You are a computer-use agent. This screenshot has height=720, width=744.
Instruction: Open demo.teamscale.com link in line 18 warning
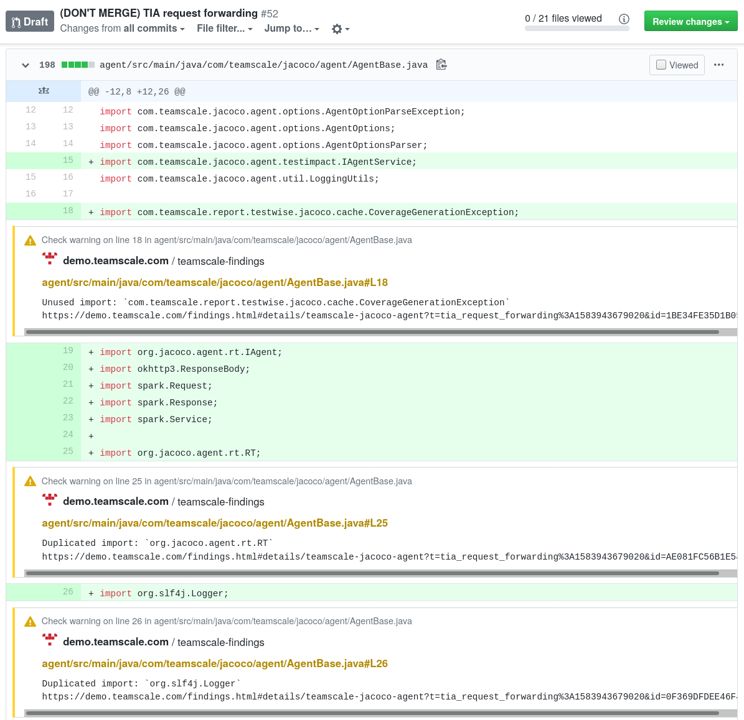click(x=115, y=261)
